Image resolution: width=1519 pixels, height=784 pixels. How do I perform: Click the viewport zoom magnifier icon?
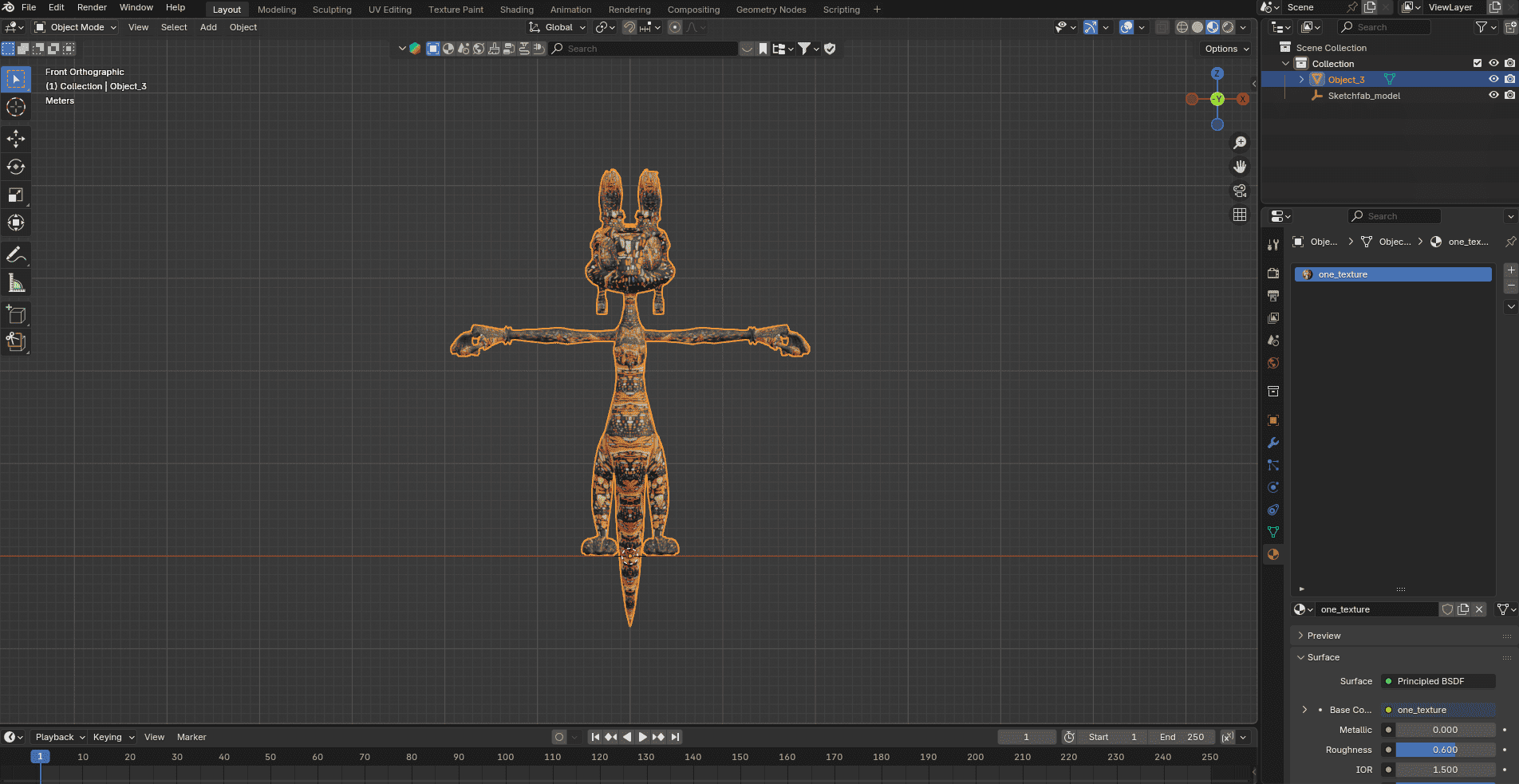point(1240,143)
